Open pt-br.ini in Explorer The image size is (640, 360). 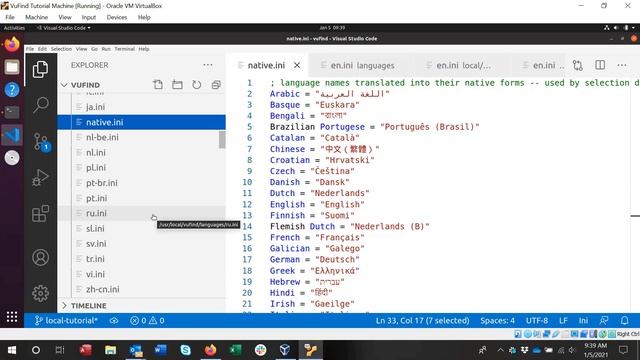141,183
